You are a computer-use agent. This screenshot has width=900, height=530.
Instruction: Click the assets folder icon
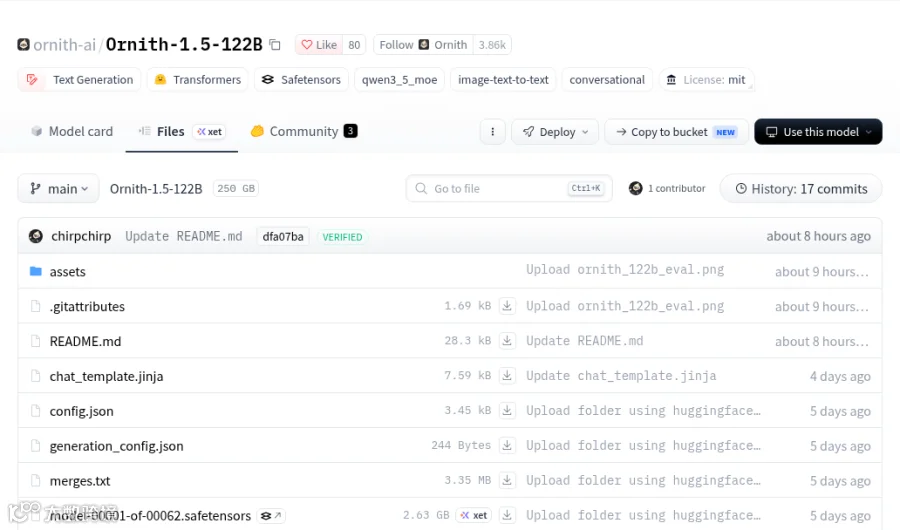(x=36, y=271)
